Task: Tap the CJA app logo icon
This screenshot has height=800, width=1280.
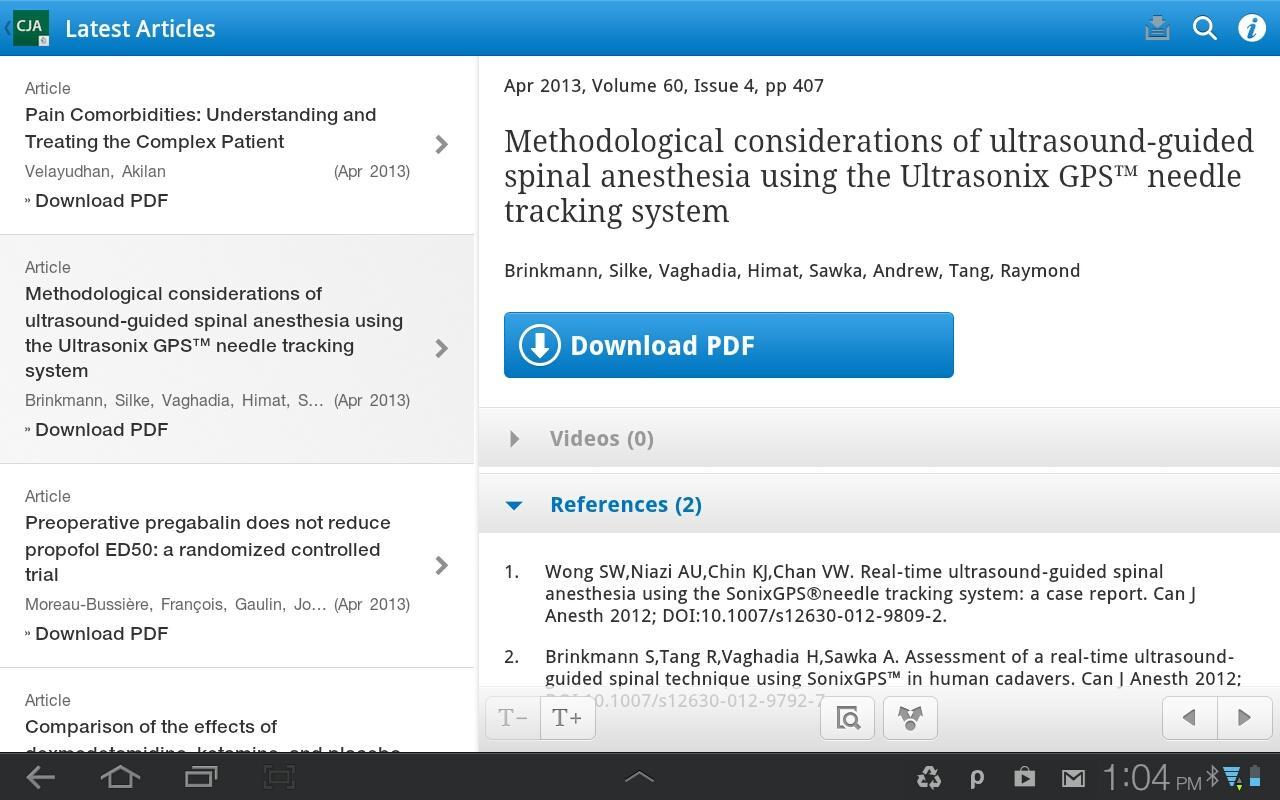Action: [x=30, y=28]
